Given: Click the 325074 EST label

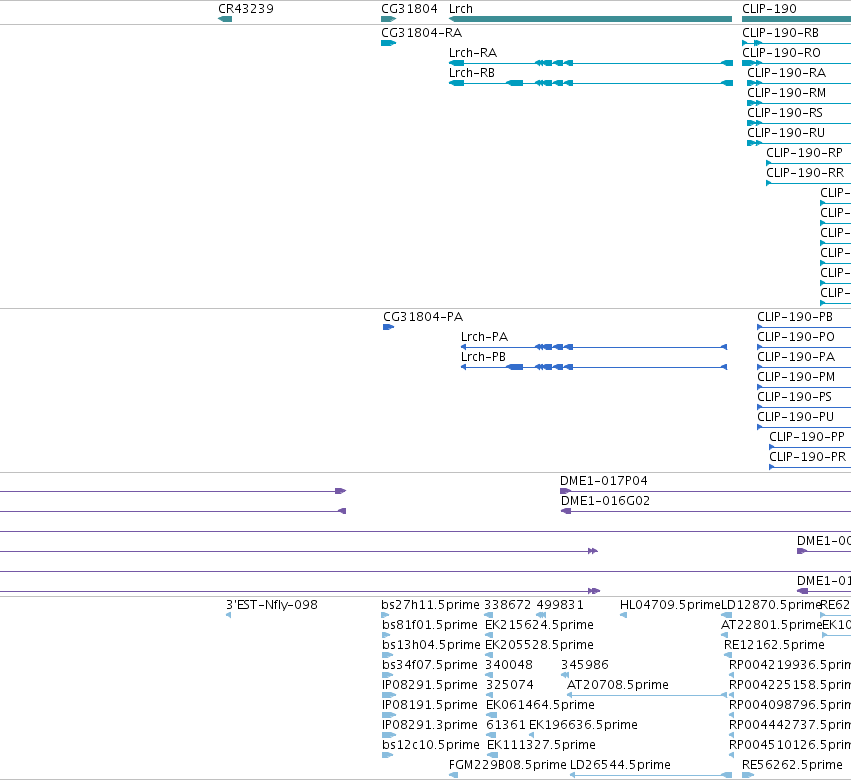Looking at the screenshot, I should pos(510,686).
